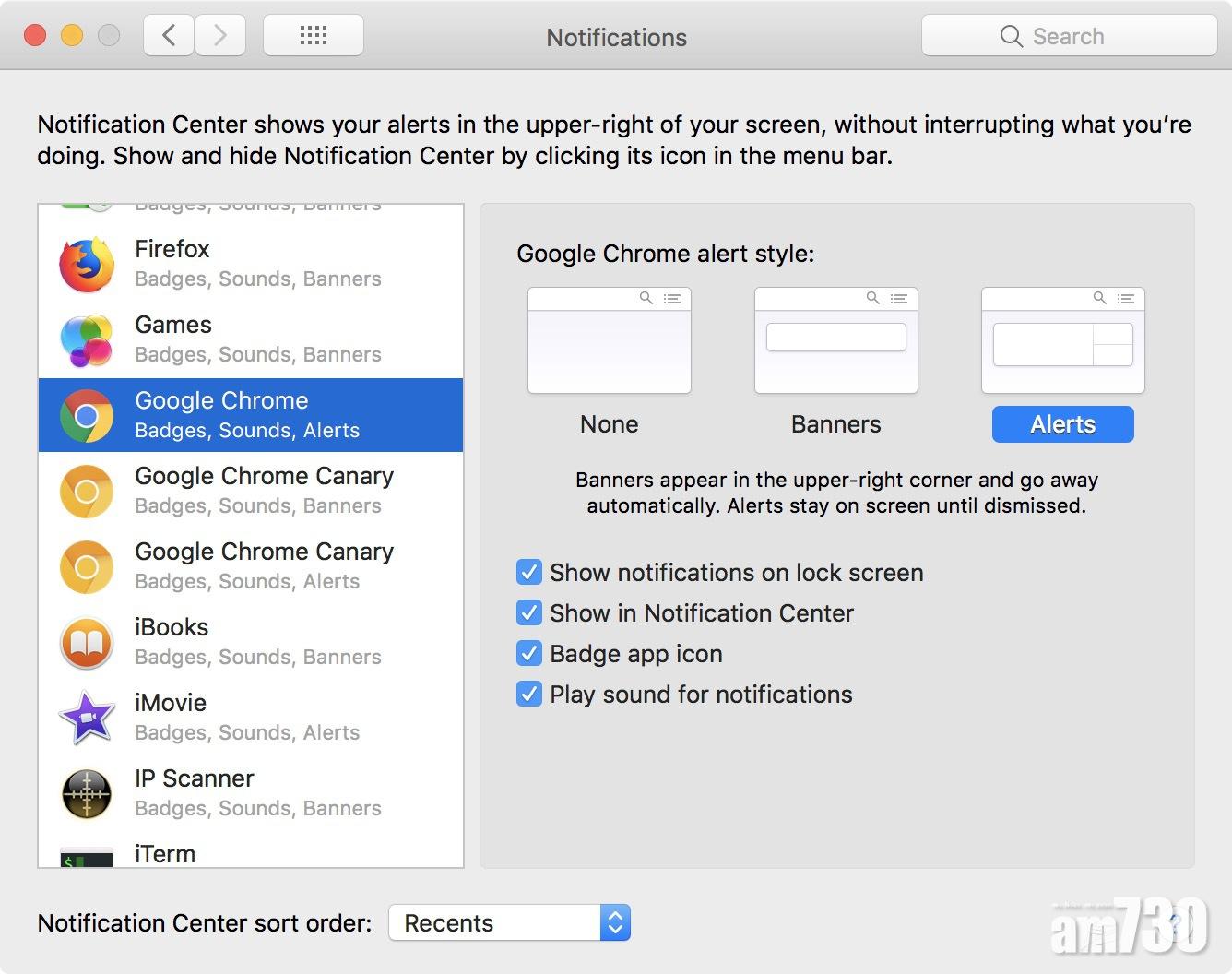Click the Search field in the toolbar

coord(1069,36)
